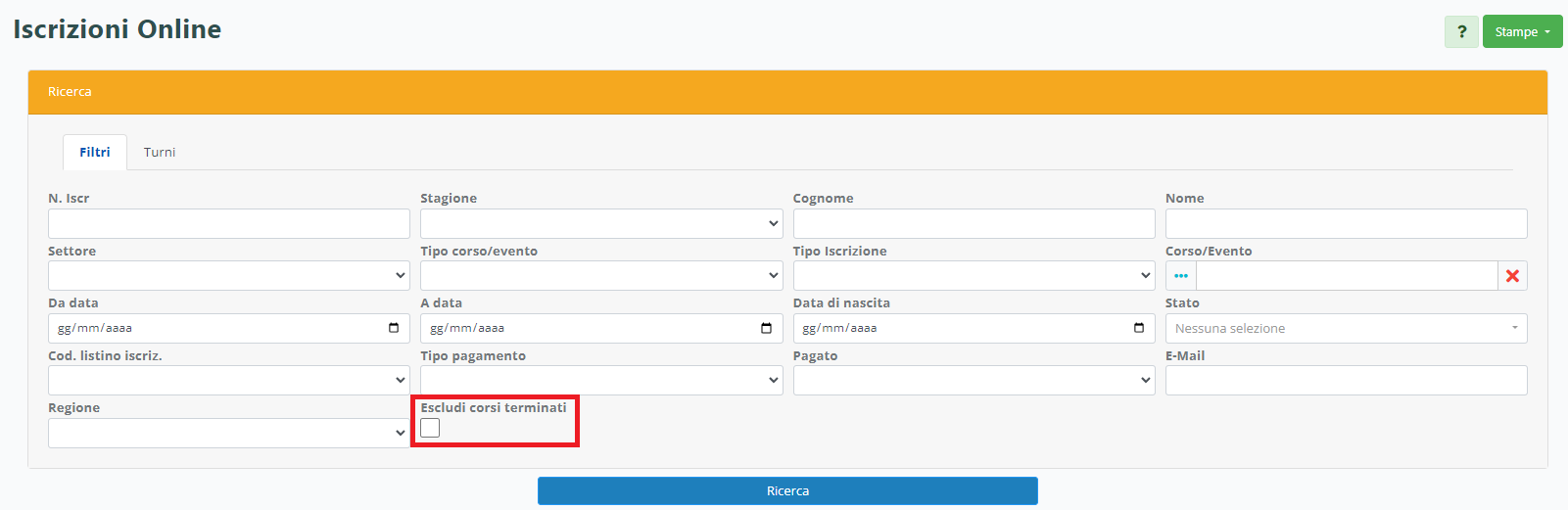Open Corso/Evento lookup with ellipsis icon
The height and width of the screenshot is (510, 1568).
pos(1180,276)
